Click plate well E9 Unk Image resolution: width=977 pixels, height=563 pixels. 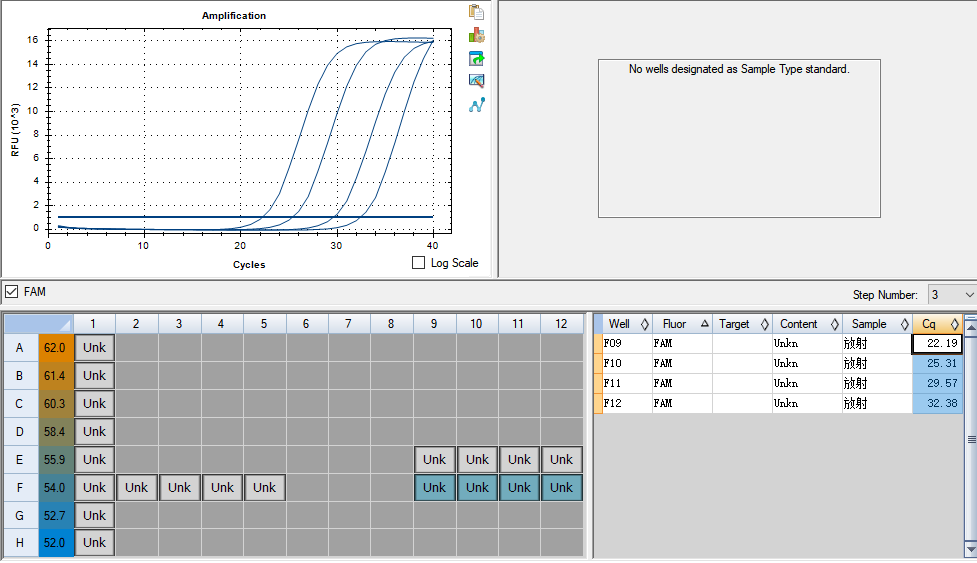(434, 460)
